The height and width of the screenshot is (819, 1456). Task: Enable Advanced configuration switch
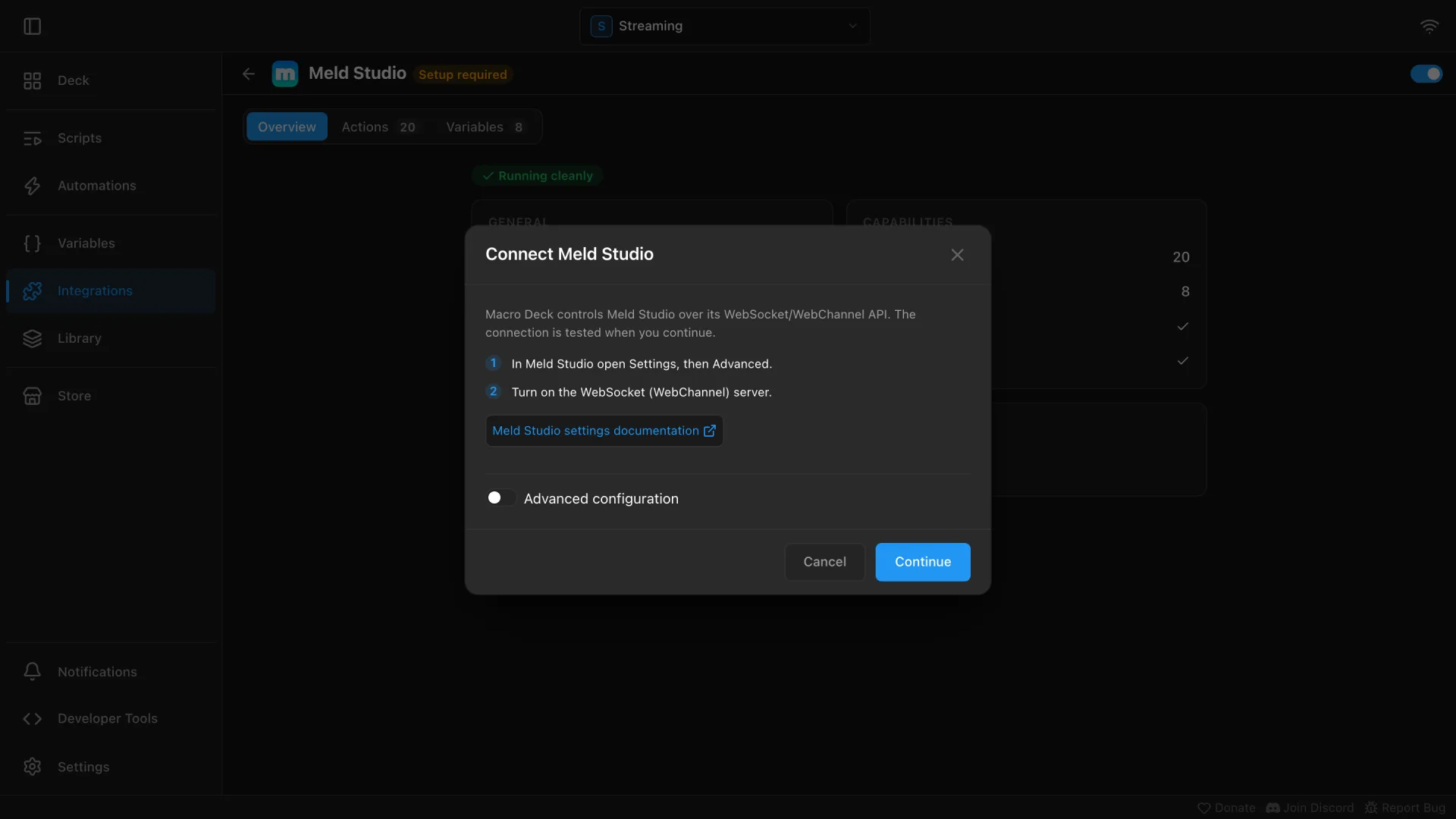pos(500,498)
